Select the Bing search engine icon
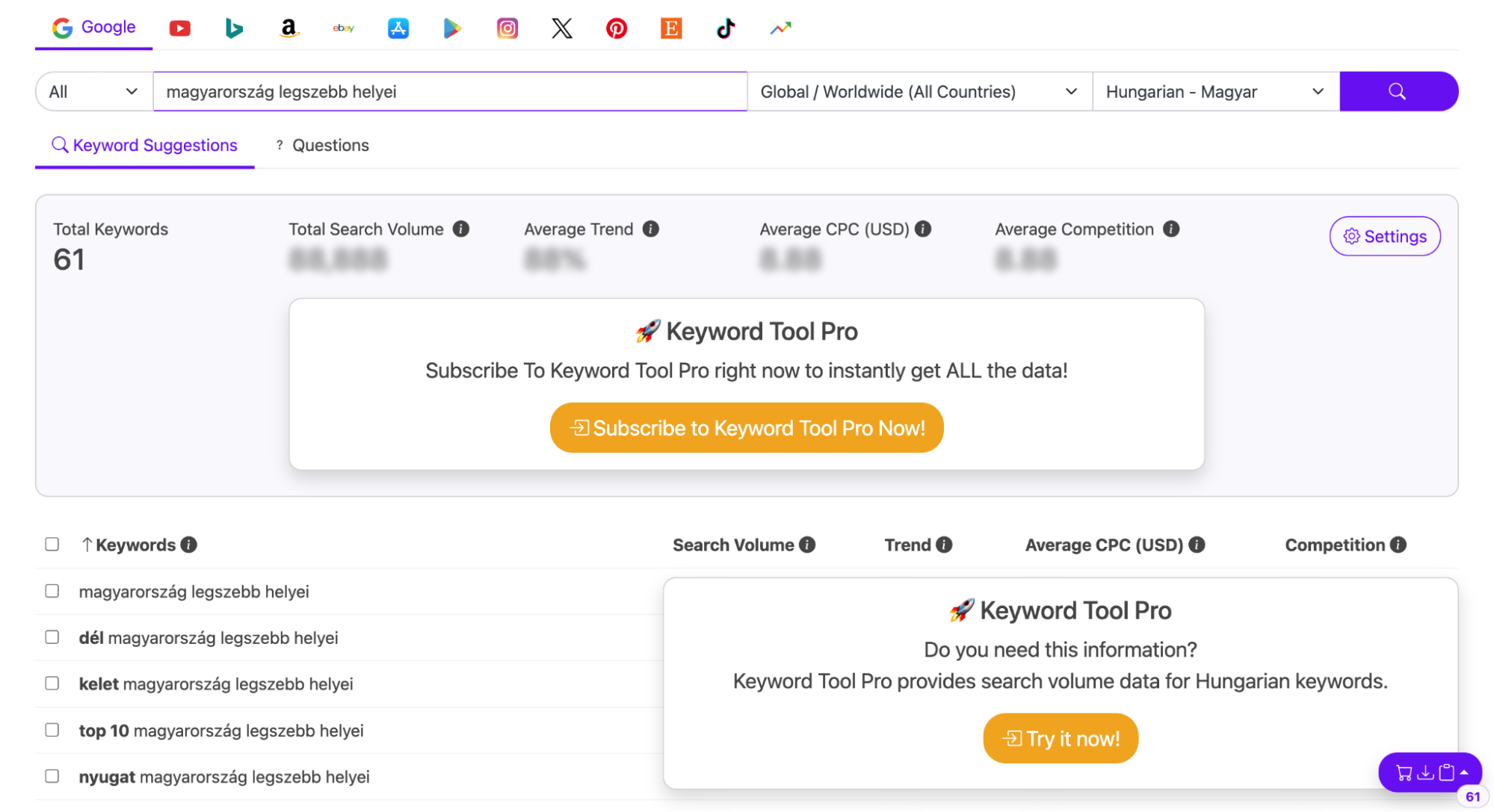The height and width of the screenshot is (812, 1494). point(234,28)
